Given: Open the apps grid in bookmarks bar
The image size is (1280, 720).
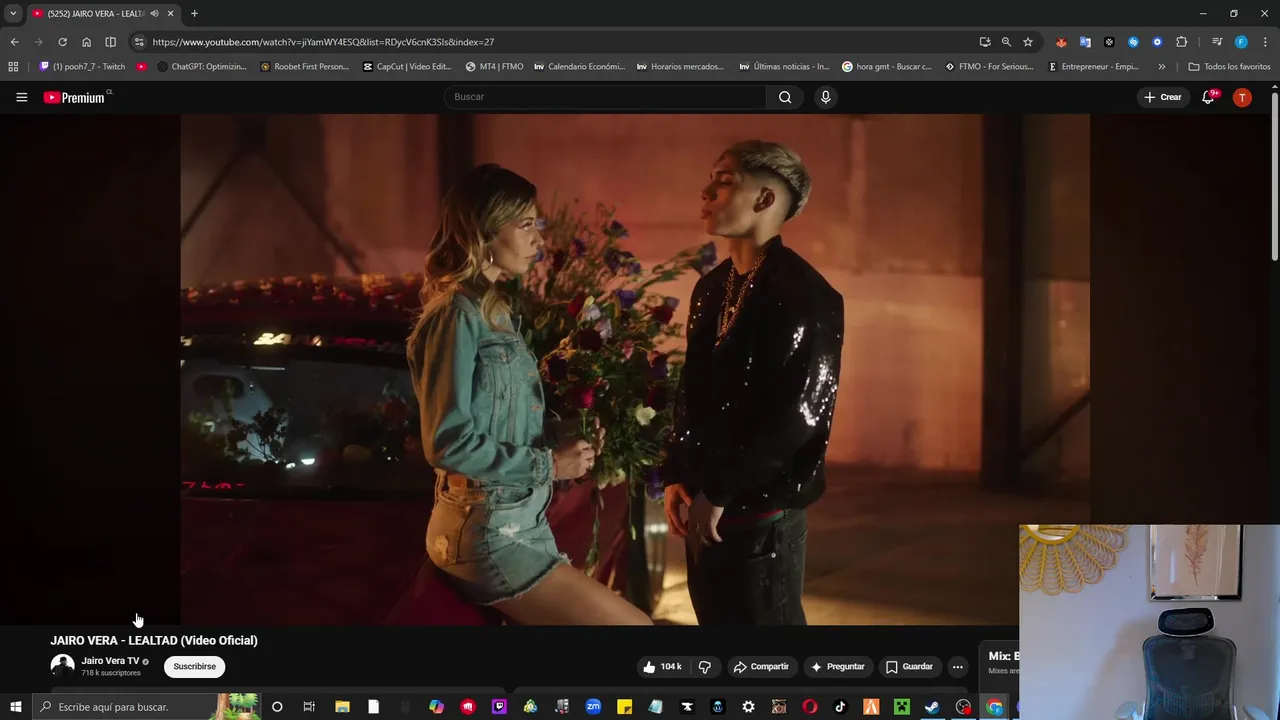Looking at the screenshot, I should 13,67.
